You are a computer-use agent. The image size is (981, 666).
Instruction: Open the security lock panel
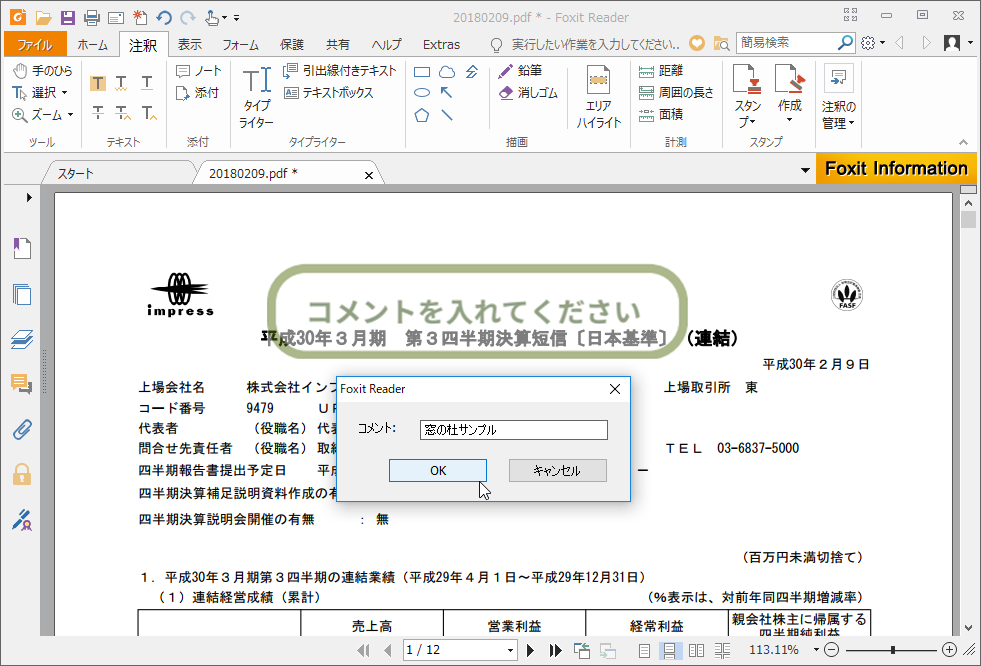(x=22, y=474)
